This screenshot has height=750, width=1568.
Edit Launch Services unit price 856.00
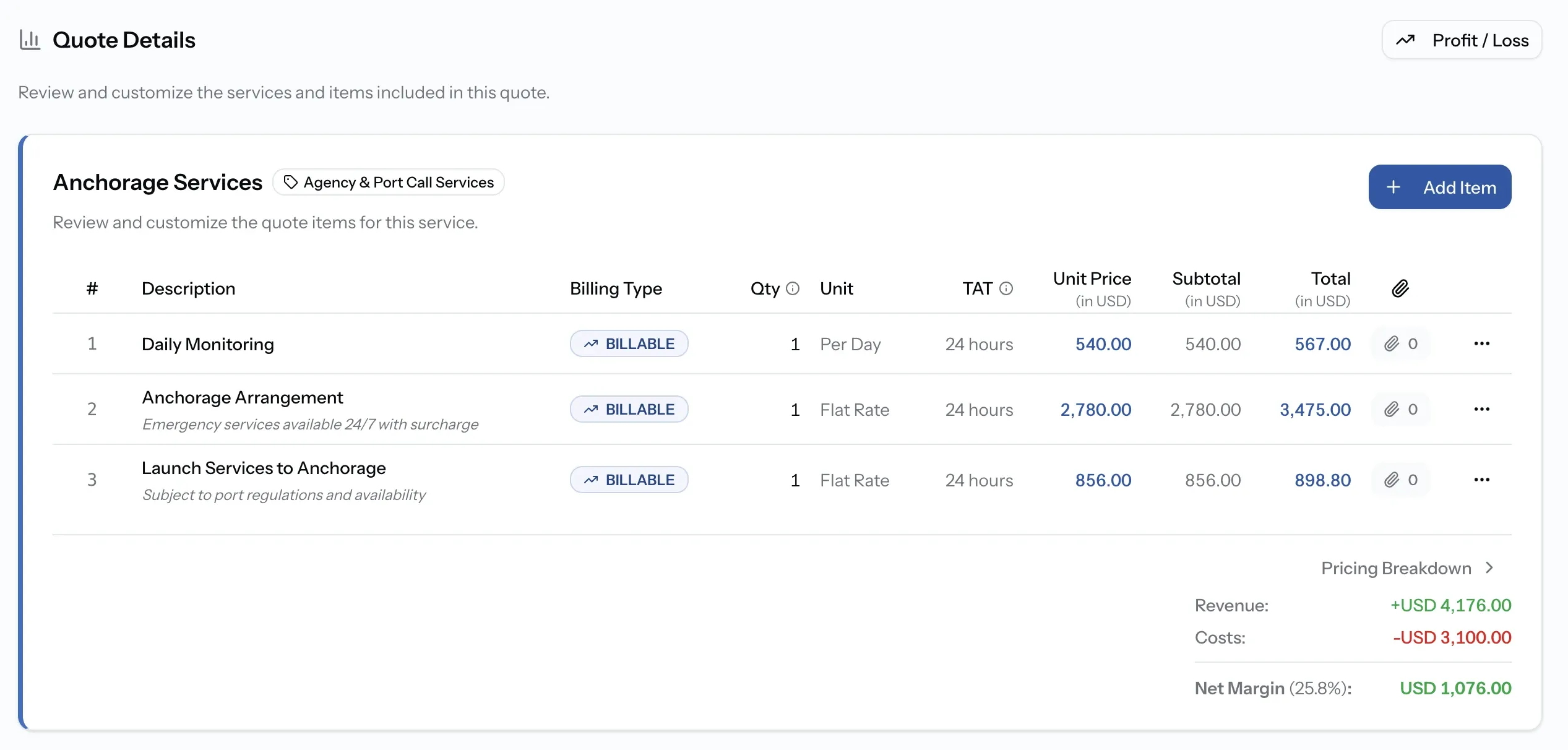(x=1103, y=480)
